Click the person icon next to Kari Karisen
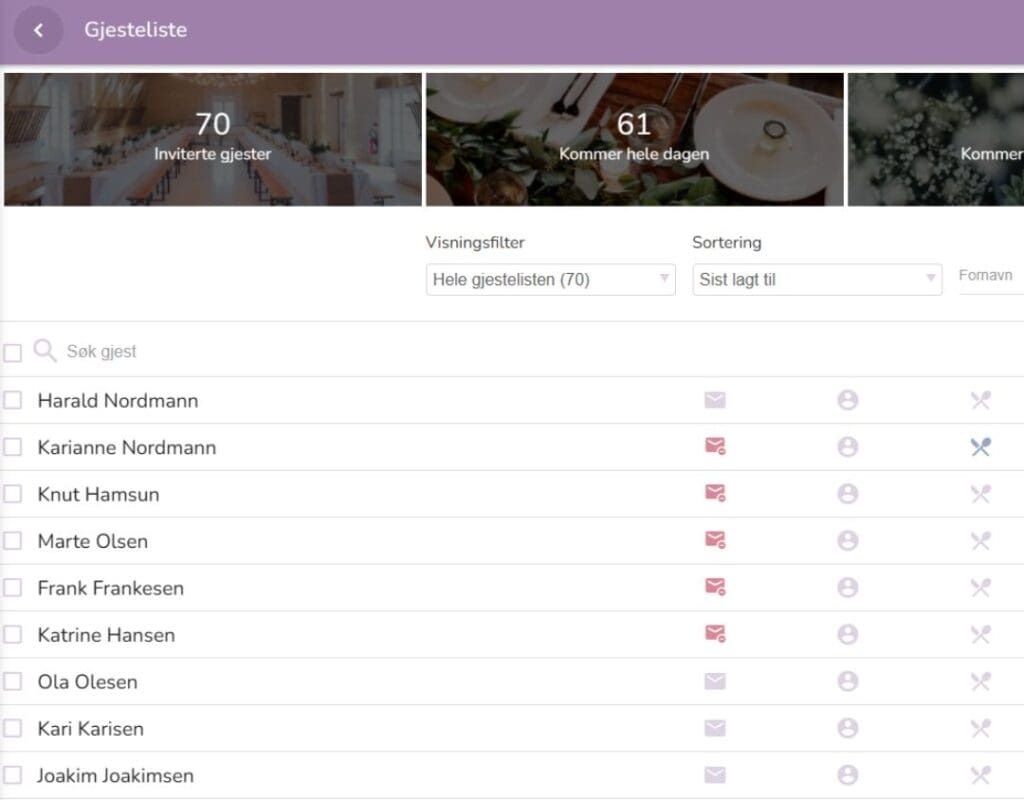The height and width of the screenshot is (800, 1024). pos(848,728)
